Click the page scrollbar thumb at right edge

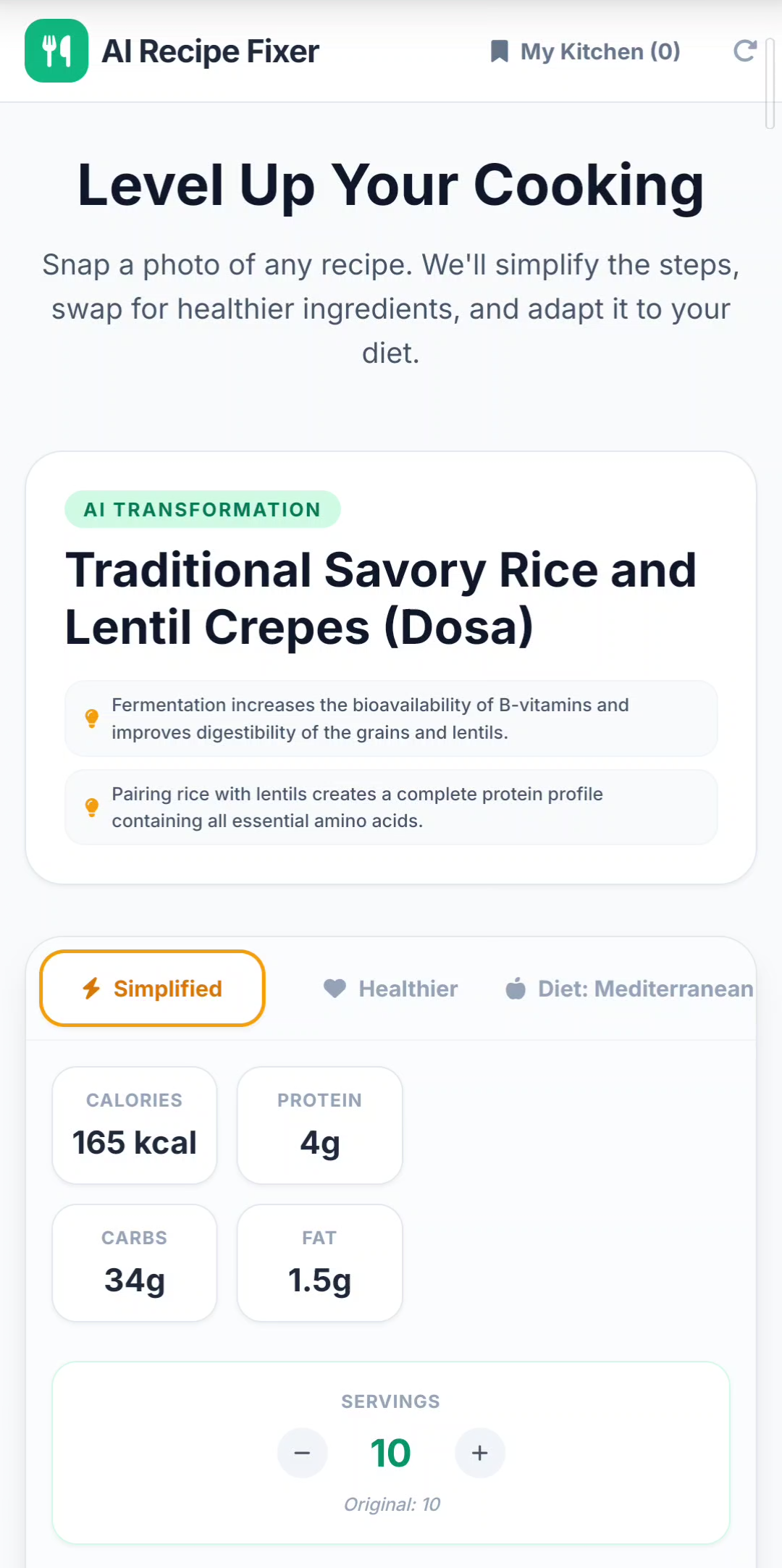point(770,83)
